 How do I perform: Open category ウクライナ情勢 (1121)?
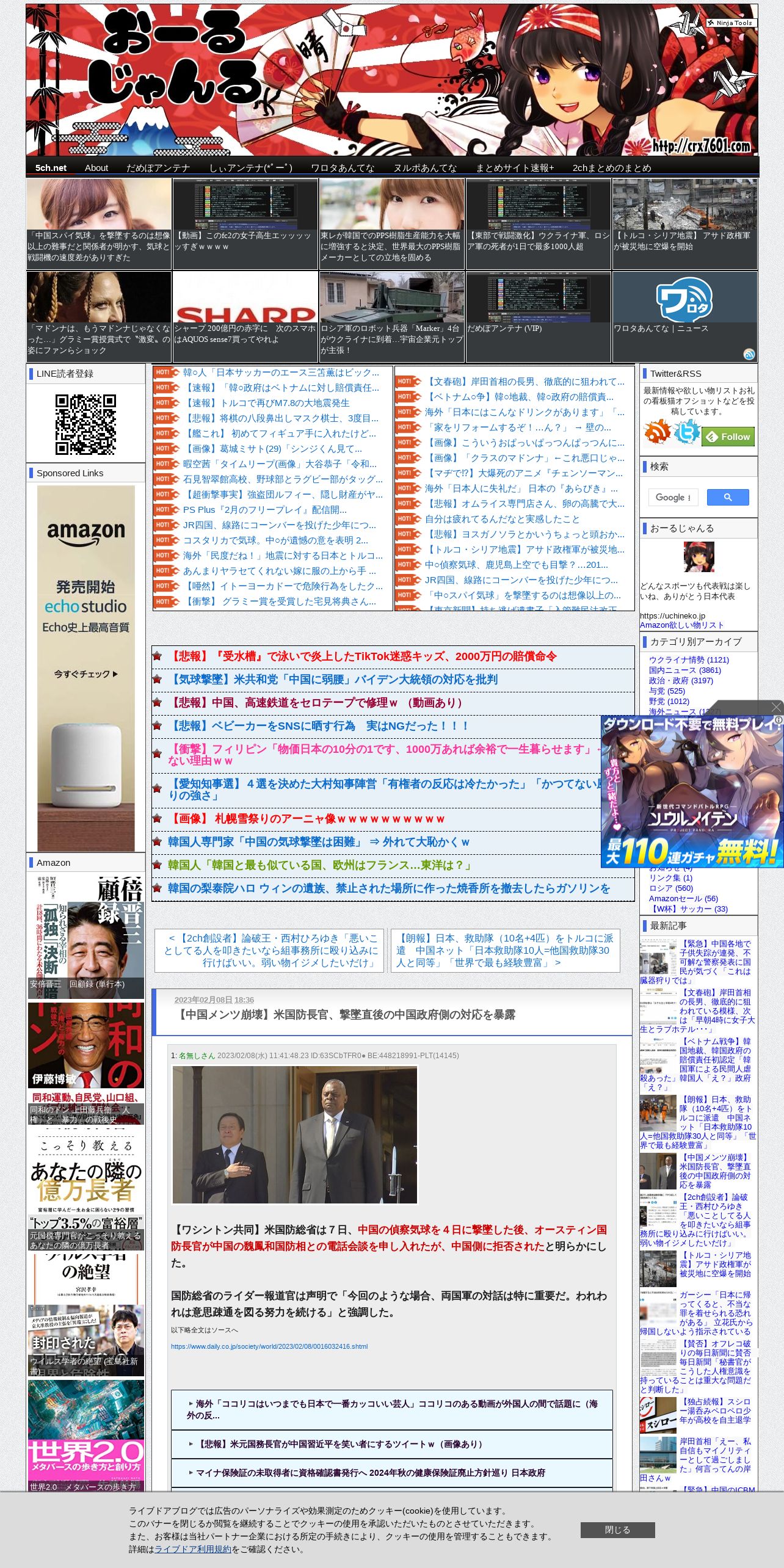(689, 660)
